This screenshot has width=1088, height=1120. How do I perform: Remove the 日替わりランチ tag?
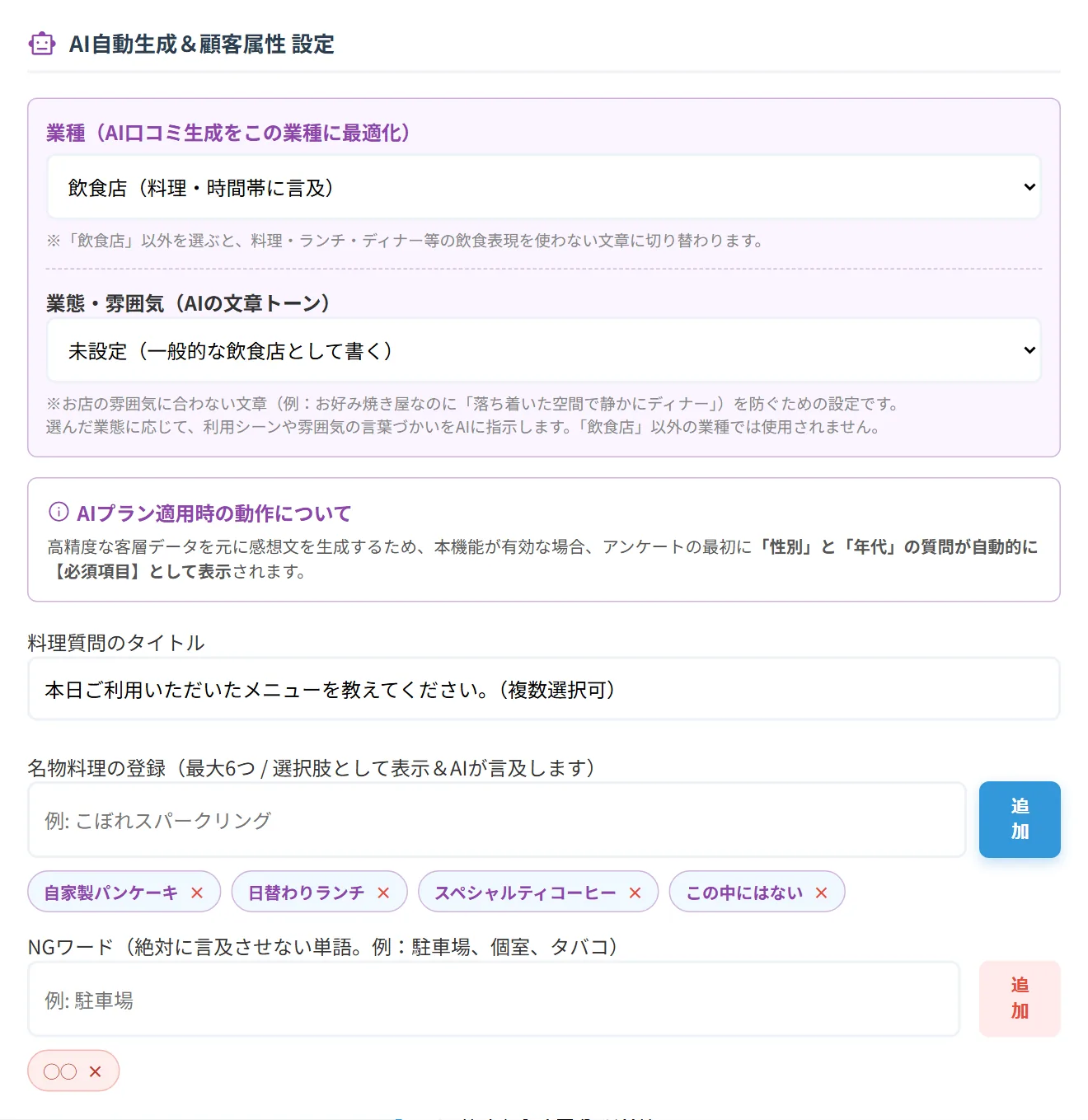coord(383,893)
